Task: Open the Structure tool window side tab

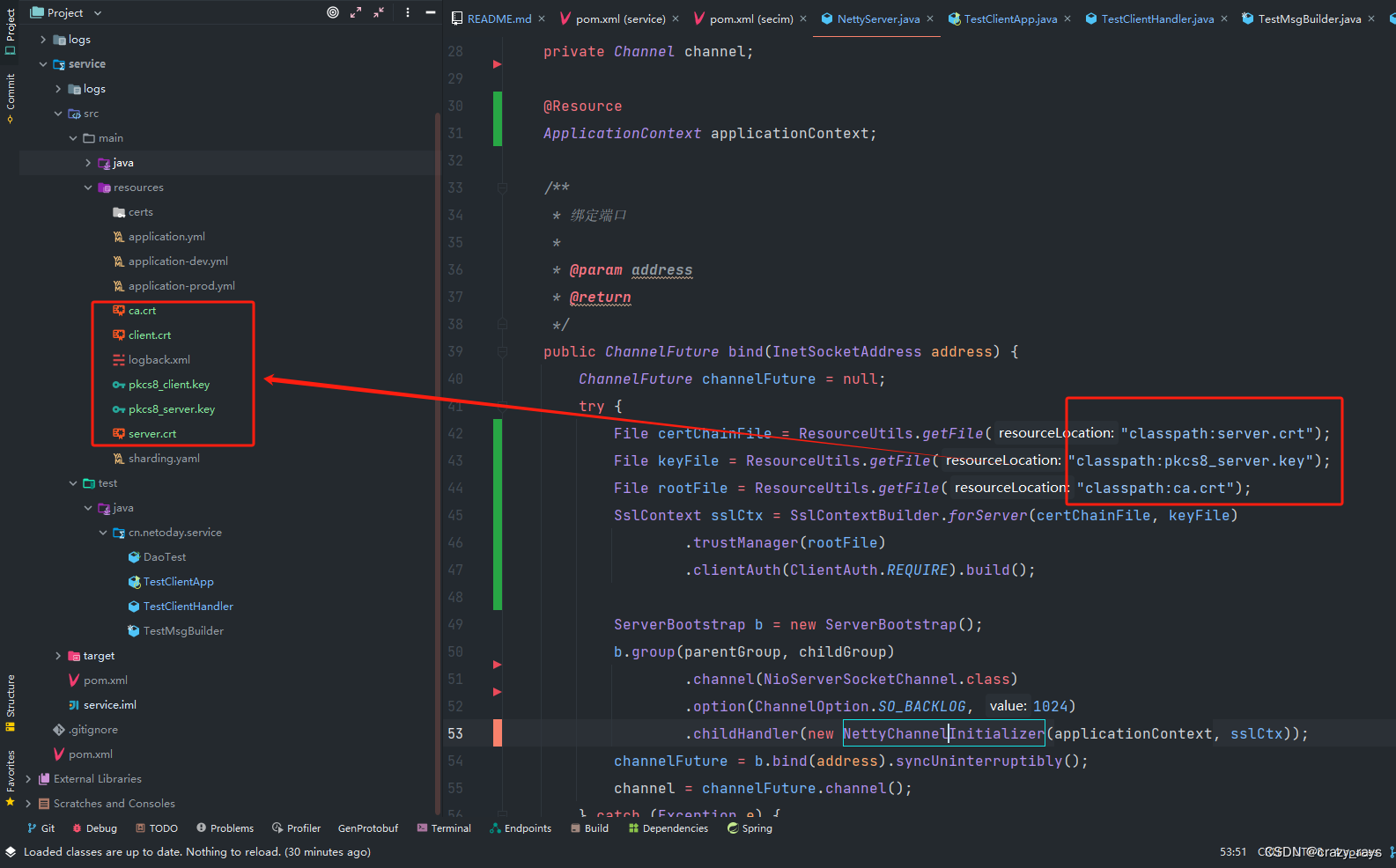Action: click(x=10, y=702)
